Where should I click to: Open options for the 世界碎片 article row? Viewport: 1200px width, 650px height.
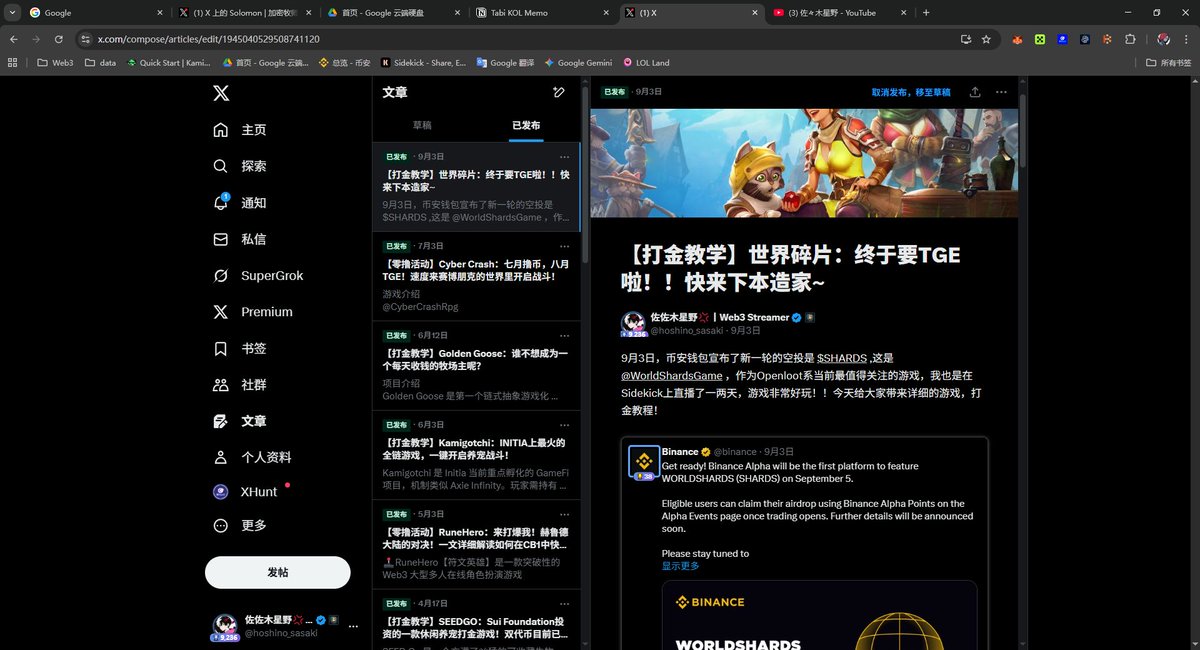[565, 157]
